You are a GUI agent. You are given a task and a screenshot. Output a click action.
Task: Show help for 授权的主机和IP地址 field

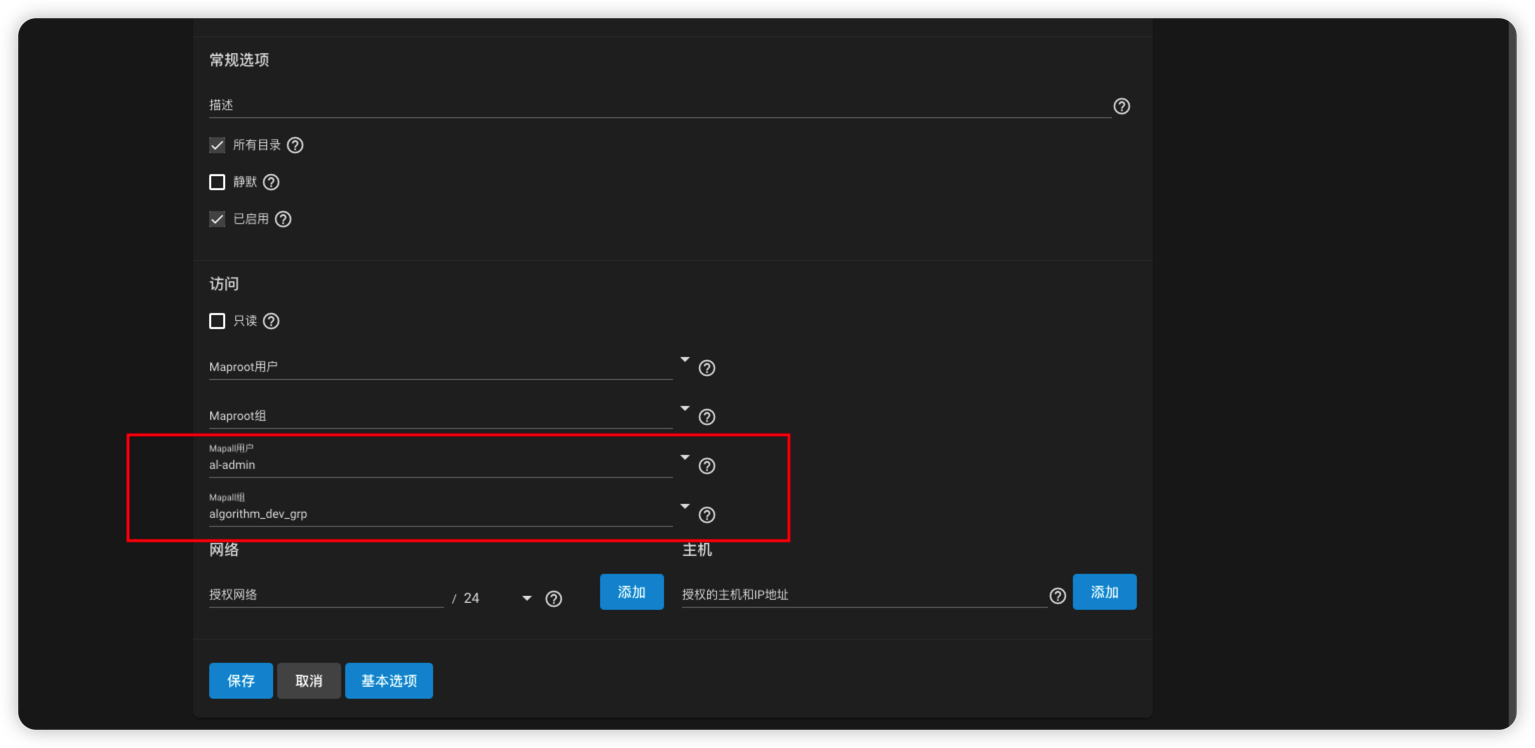click(x=1057, y=596)
